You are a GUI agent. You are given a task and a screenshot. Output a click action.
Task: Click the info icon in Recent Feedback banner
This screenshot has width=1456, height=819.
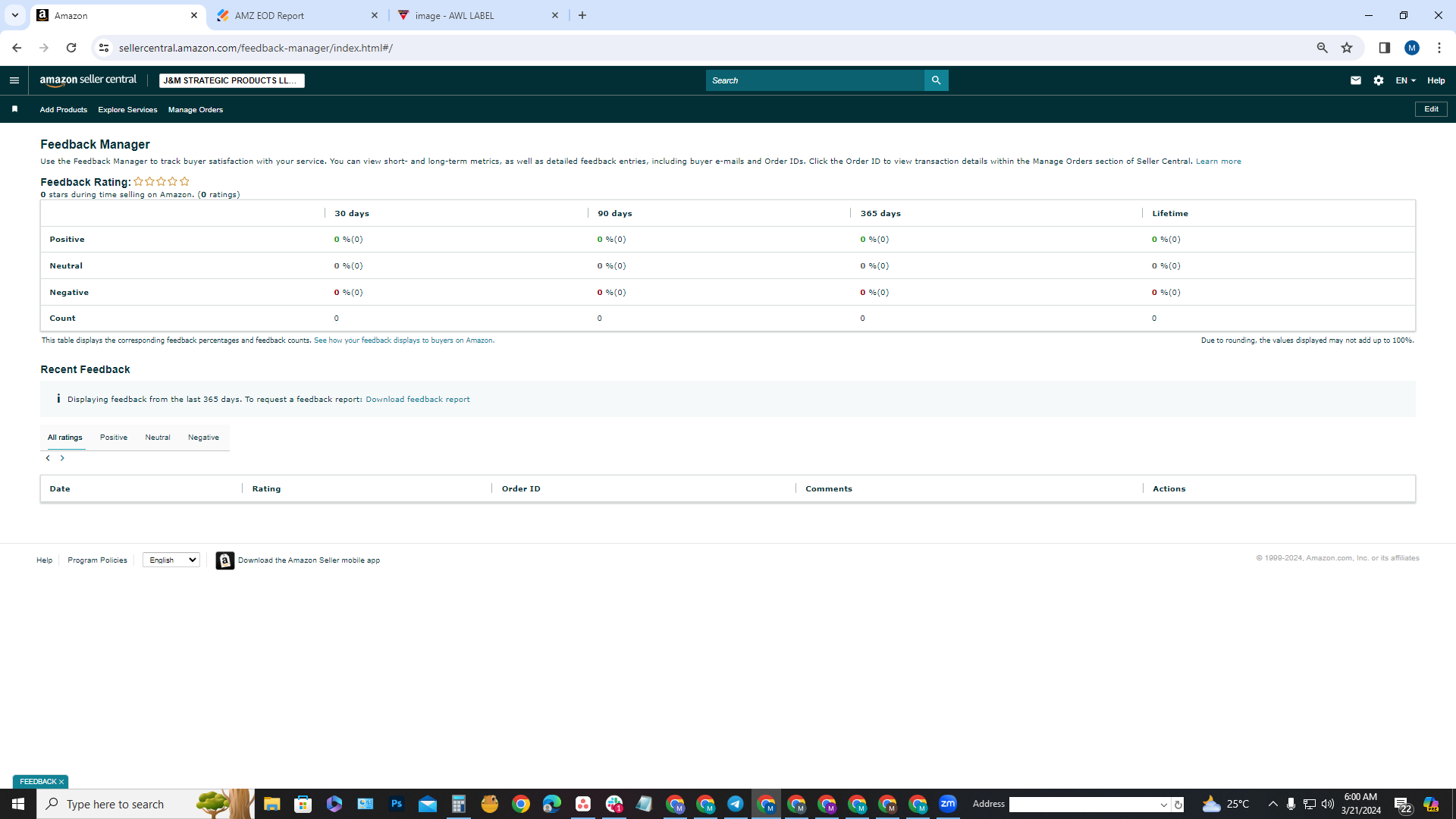(58, 399)
